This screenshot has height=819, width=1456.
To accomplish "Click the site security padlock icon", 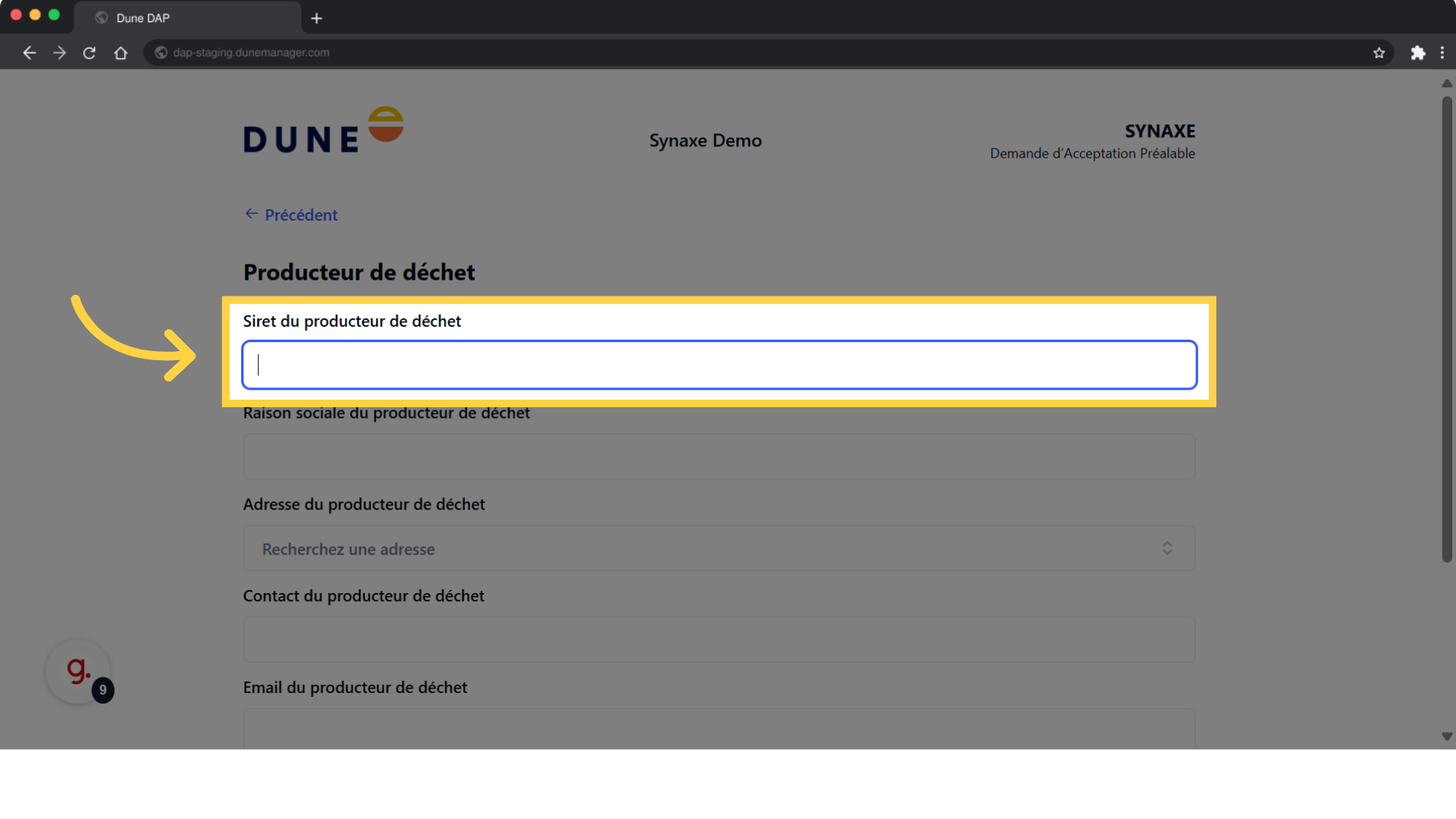I will [x=161, y=52].
